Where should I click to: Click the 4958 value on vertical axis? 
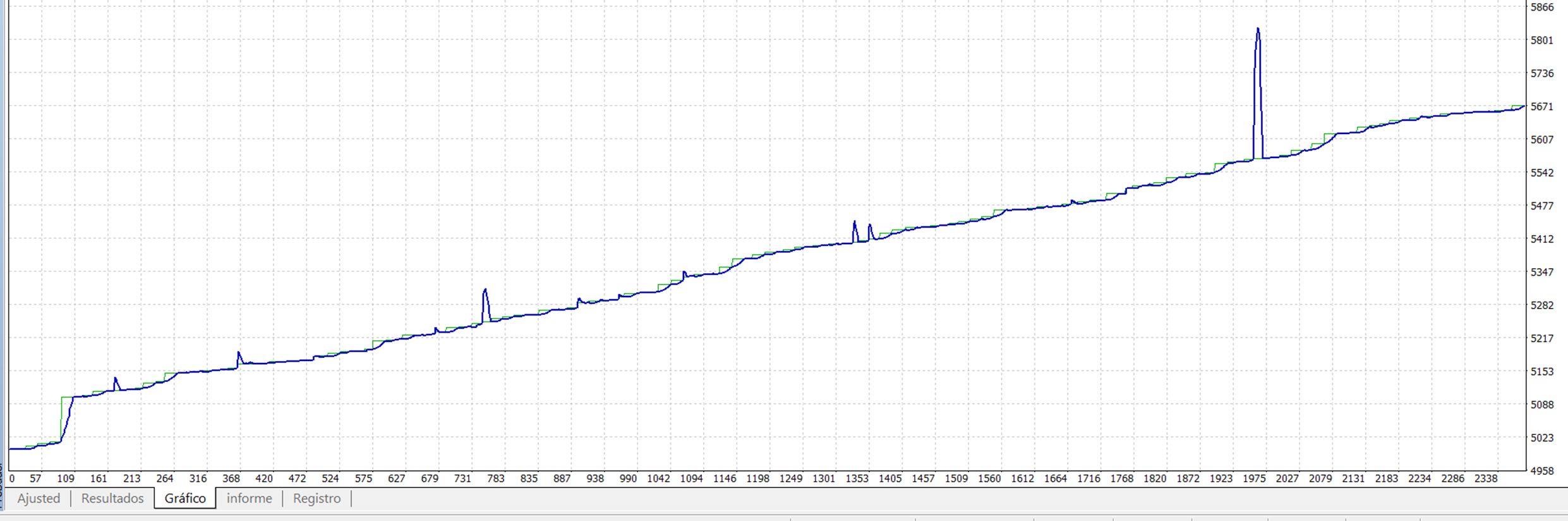pos(1541,470)
